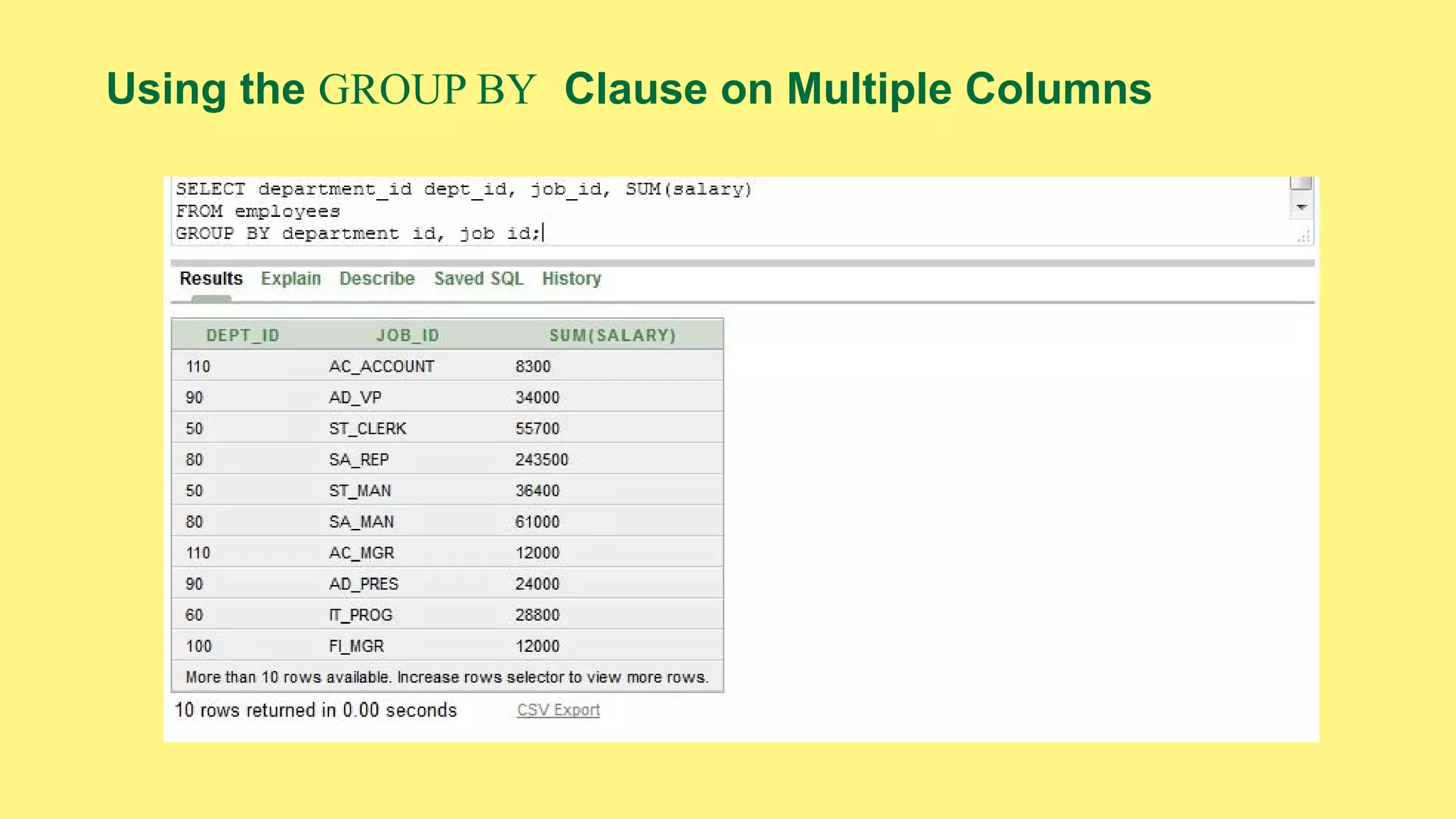Select the ST_CLERK job cell
The image size is (1456, 819).
368,429
